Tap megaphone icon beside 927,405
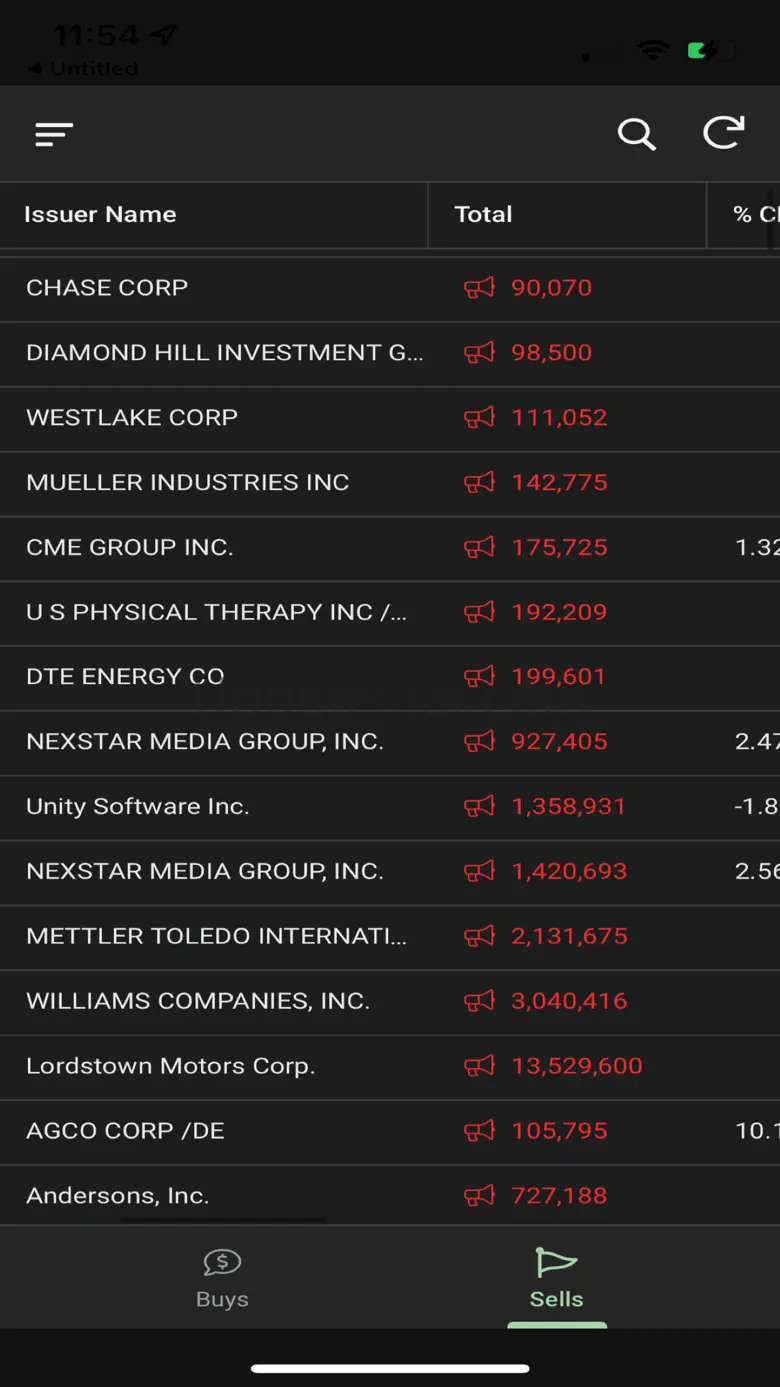Screen dimensions: 780x1387 479,742
